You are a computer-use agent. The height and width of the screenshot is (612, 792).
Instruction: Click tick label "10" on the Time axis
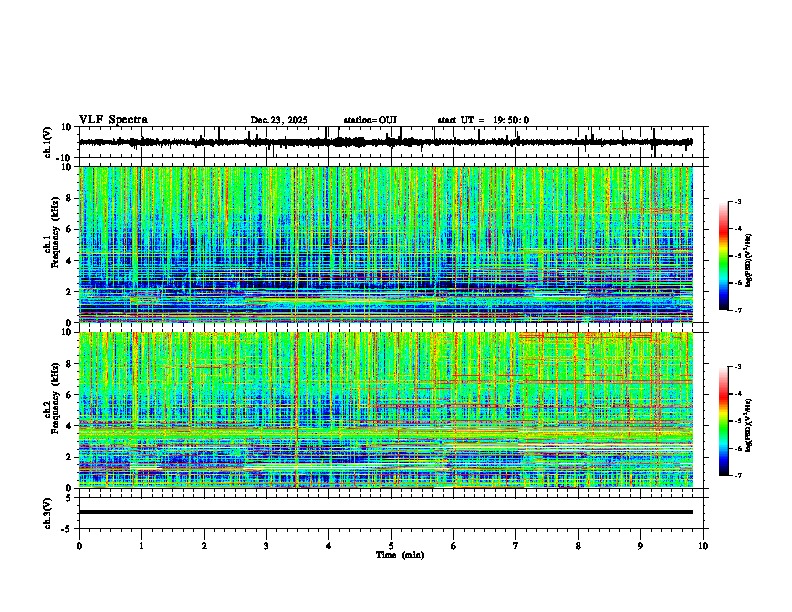(x=703, y=546)
